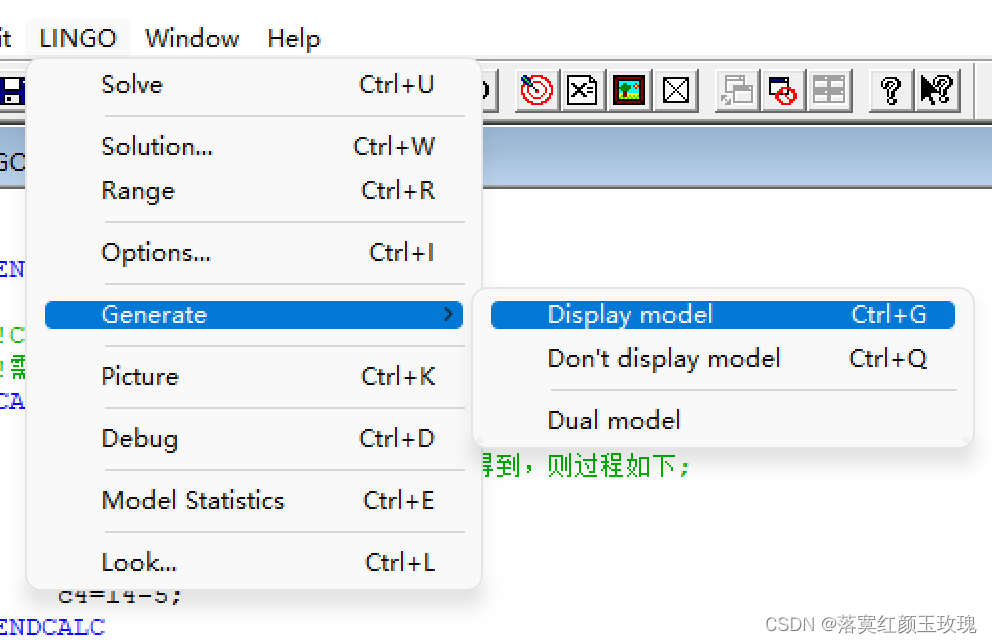
Task: Click the Options crossed-box toolbar icon
Action: coord(675,90)
